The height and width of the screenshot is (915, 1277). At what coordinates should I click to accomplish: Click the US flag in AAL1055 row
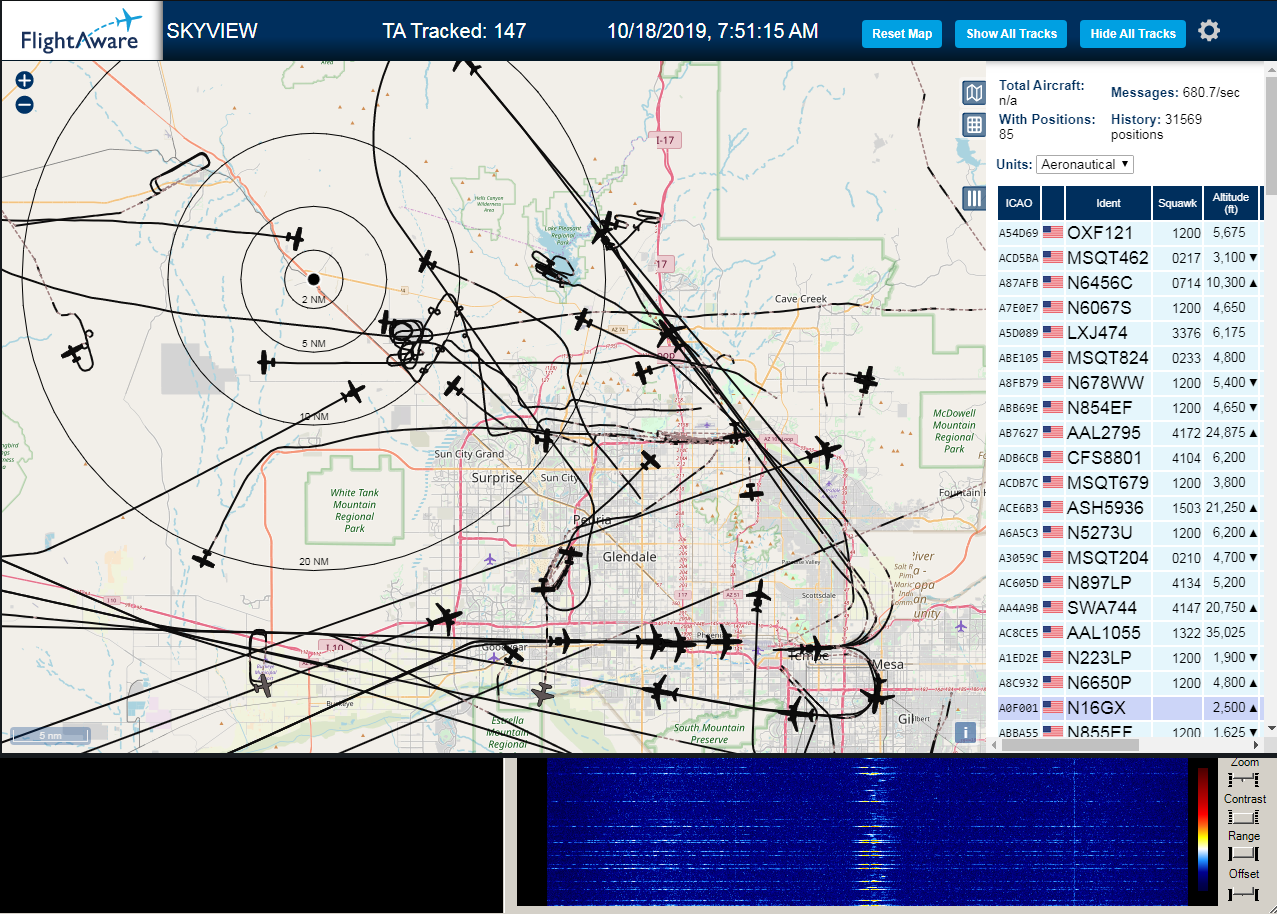[x=1053, y=632]
